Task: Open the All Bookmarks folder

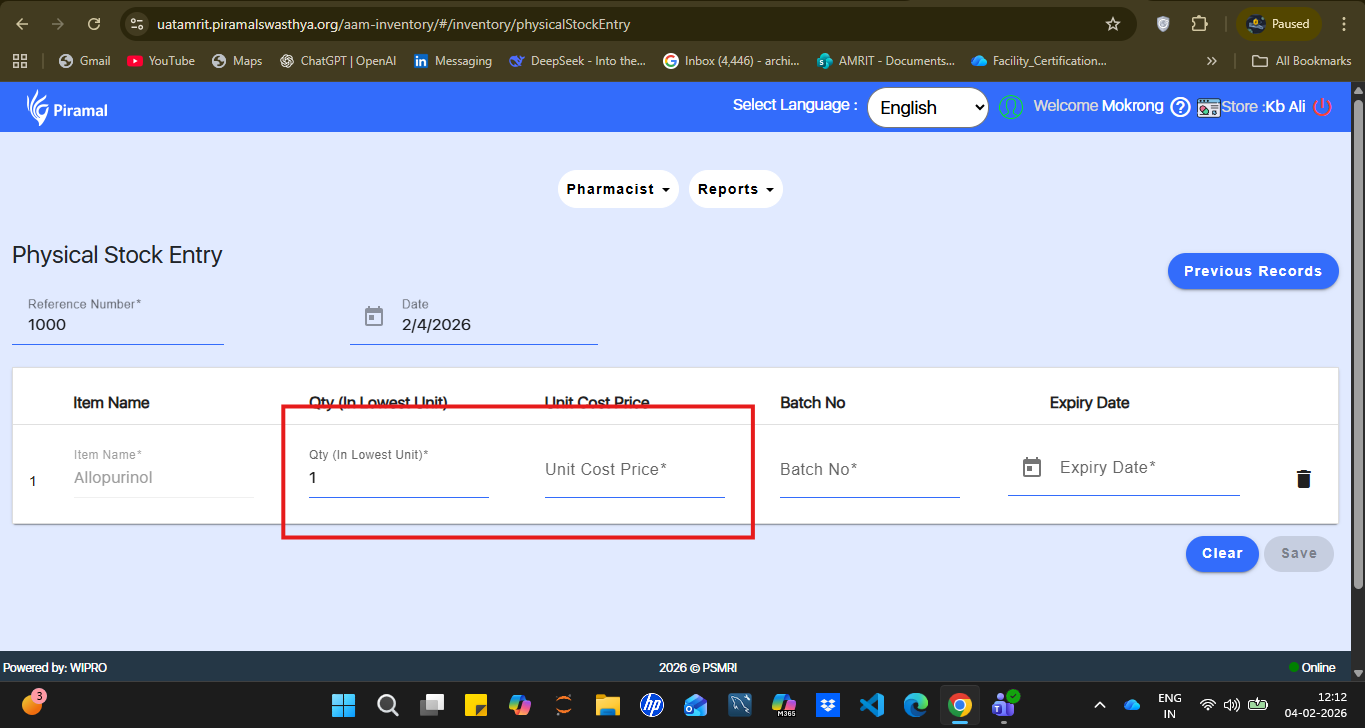Action: pos(1302,61)
